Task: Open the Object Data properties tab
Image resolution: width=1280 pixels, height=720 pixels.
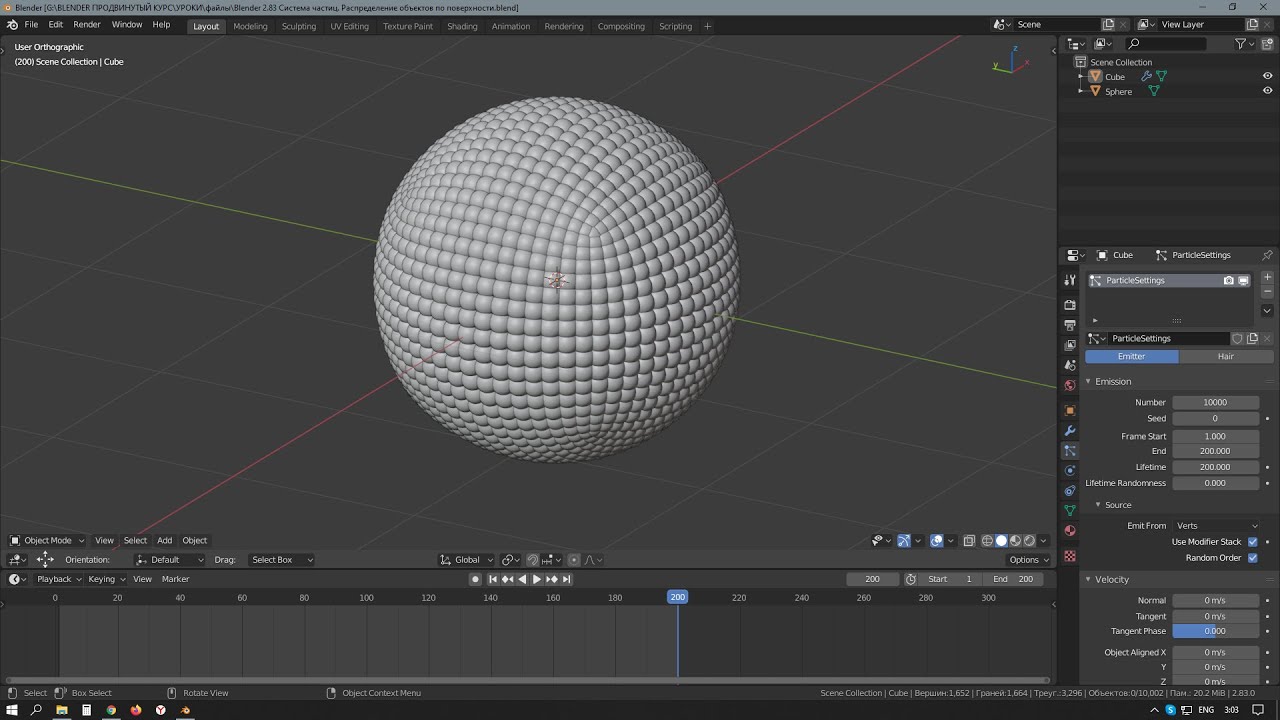Action: [x=1070, y=510]
